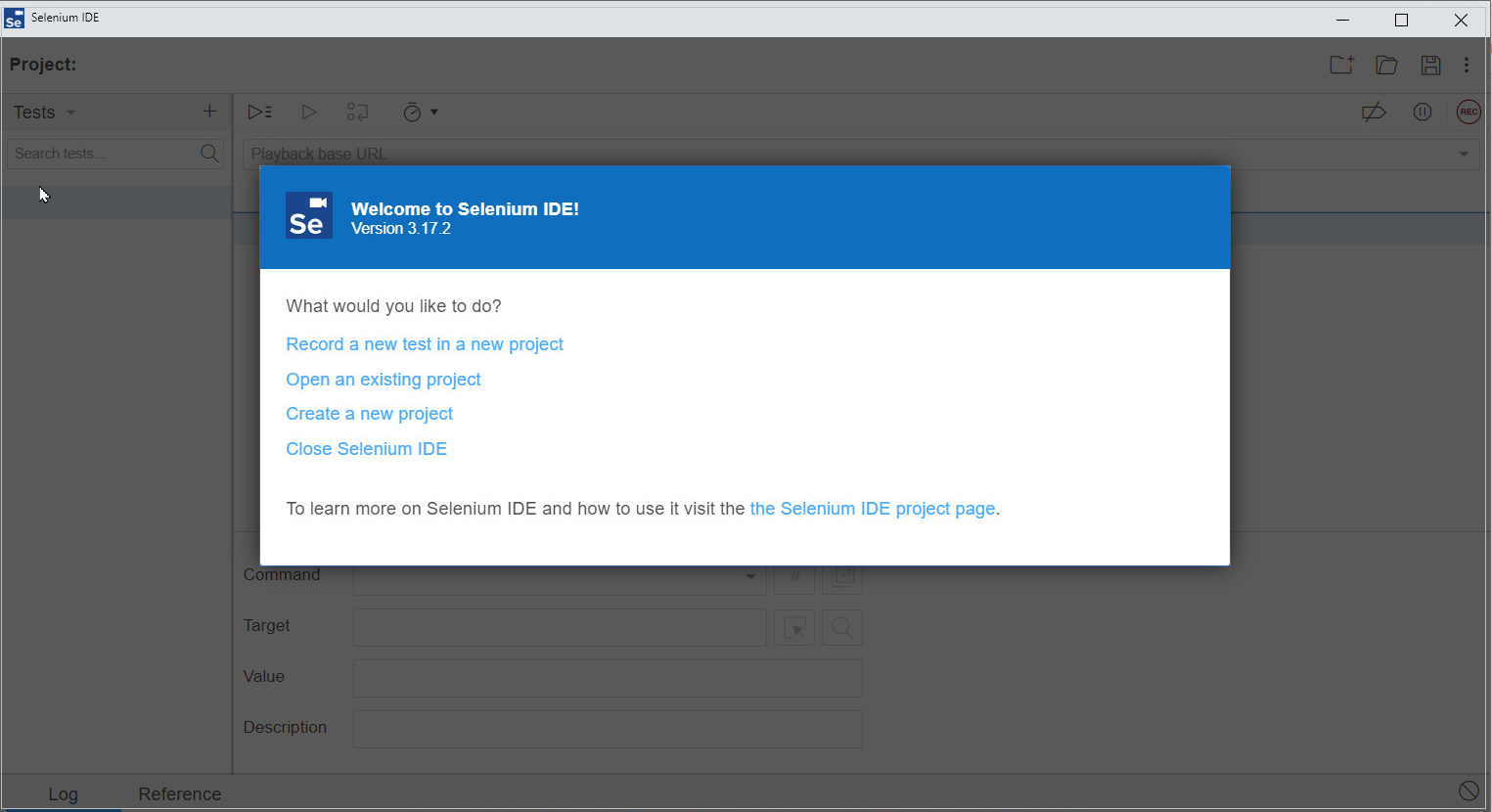Open the Playback base URL dropdown
This screenshot has width=1492, height=812.
[x=1465, y=154]
